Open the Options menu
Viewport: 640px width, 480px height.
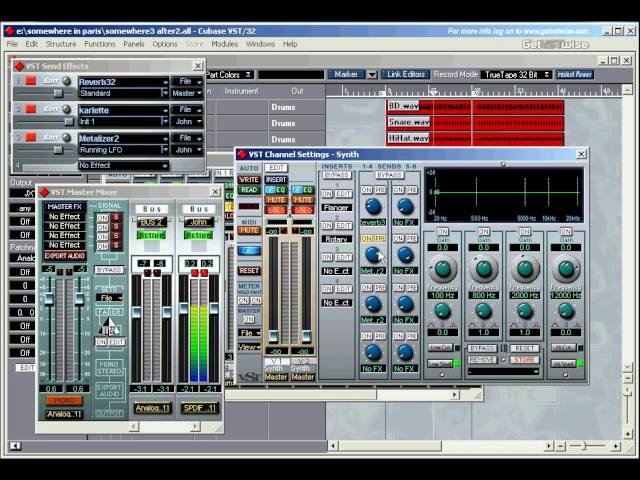point(165,44)
